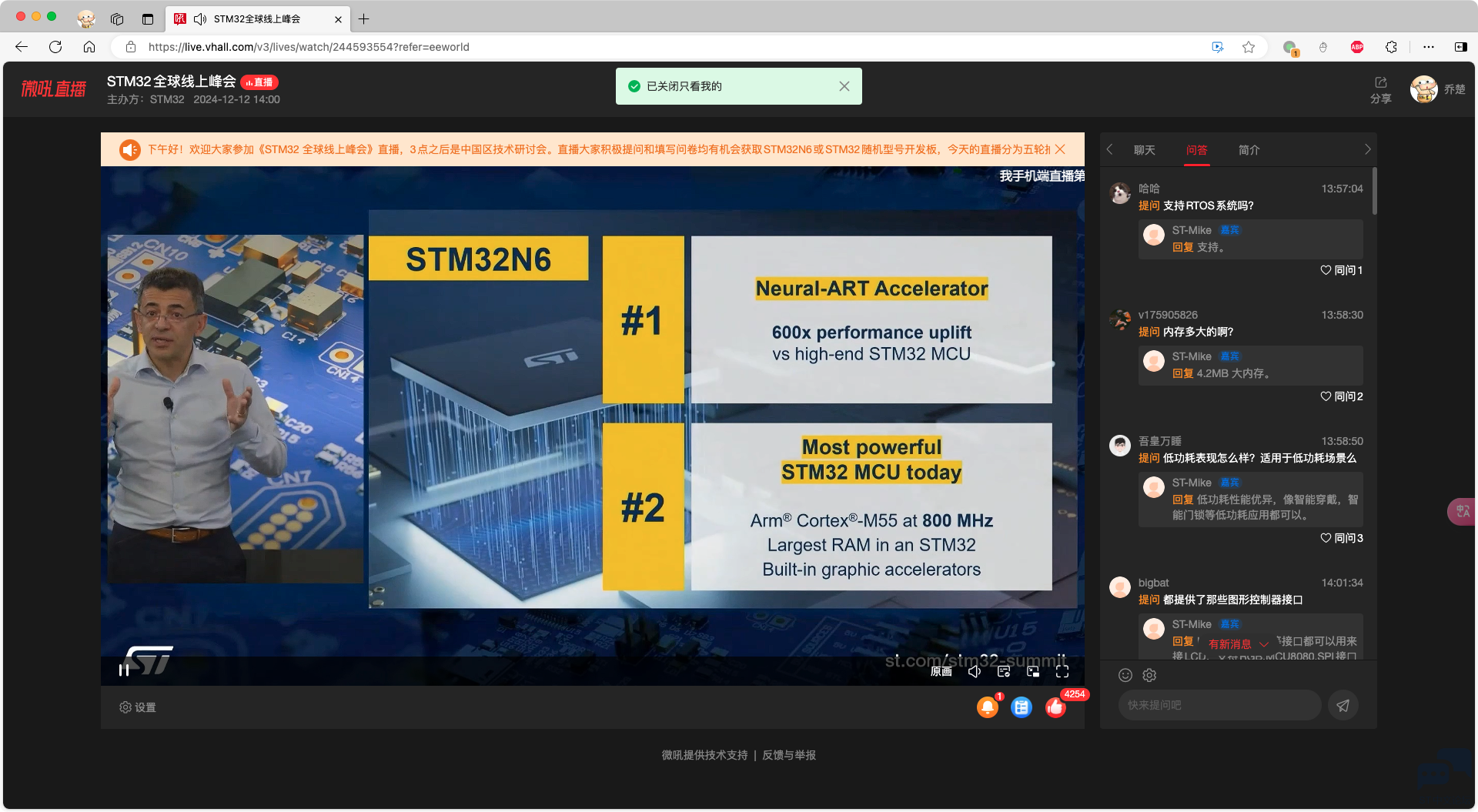Open the 简介 introduction tab
Image resolution: width=1478 pixels, height=812 pixels.
1249,150
